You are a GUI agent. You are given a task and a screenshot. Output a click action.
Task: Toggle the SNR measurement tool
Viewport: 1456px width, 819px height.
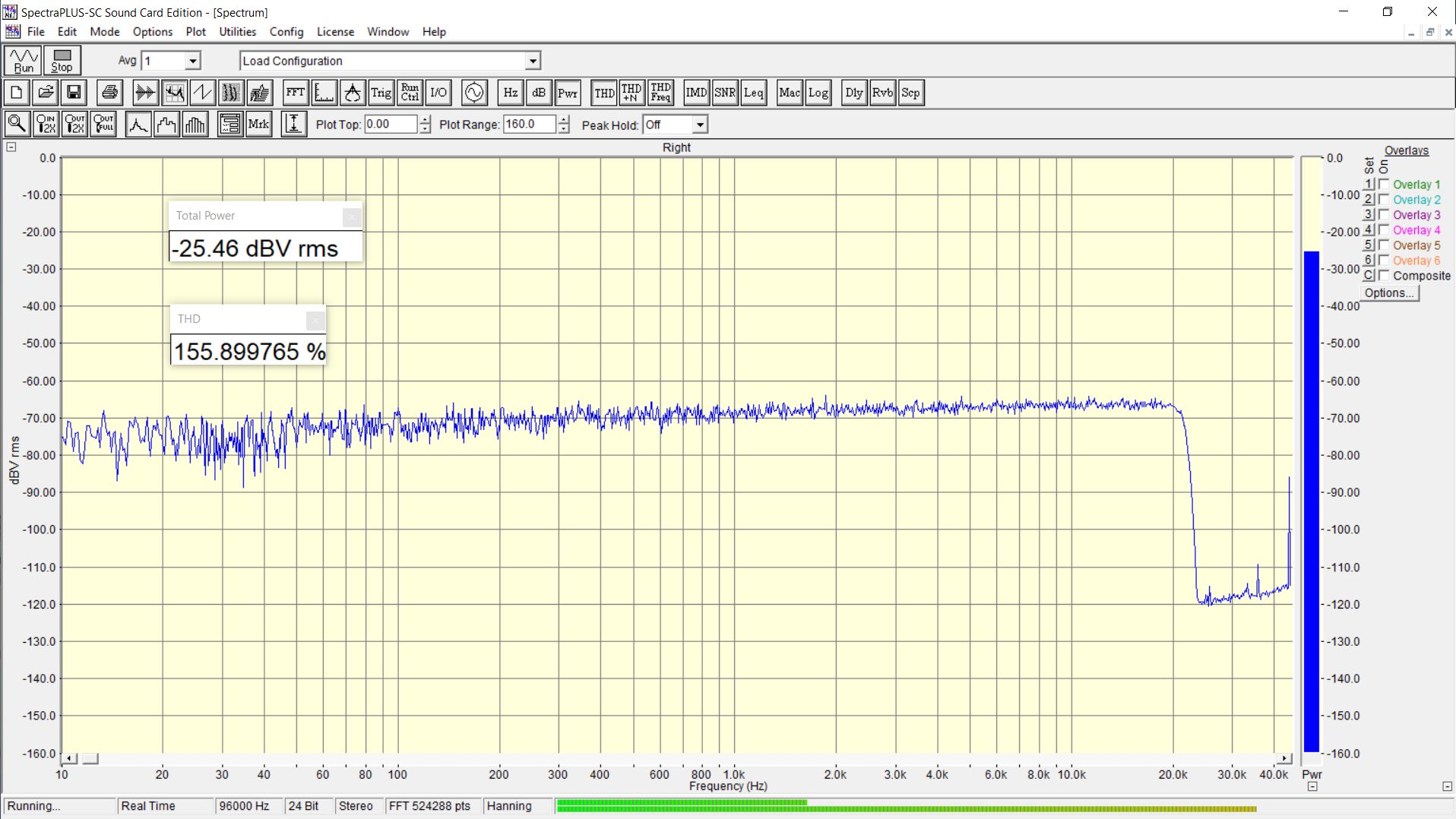(x=724, y=93)
